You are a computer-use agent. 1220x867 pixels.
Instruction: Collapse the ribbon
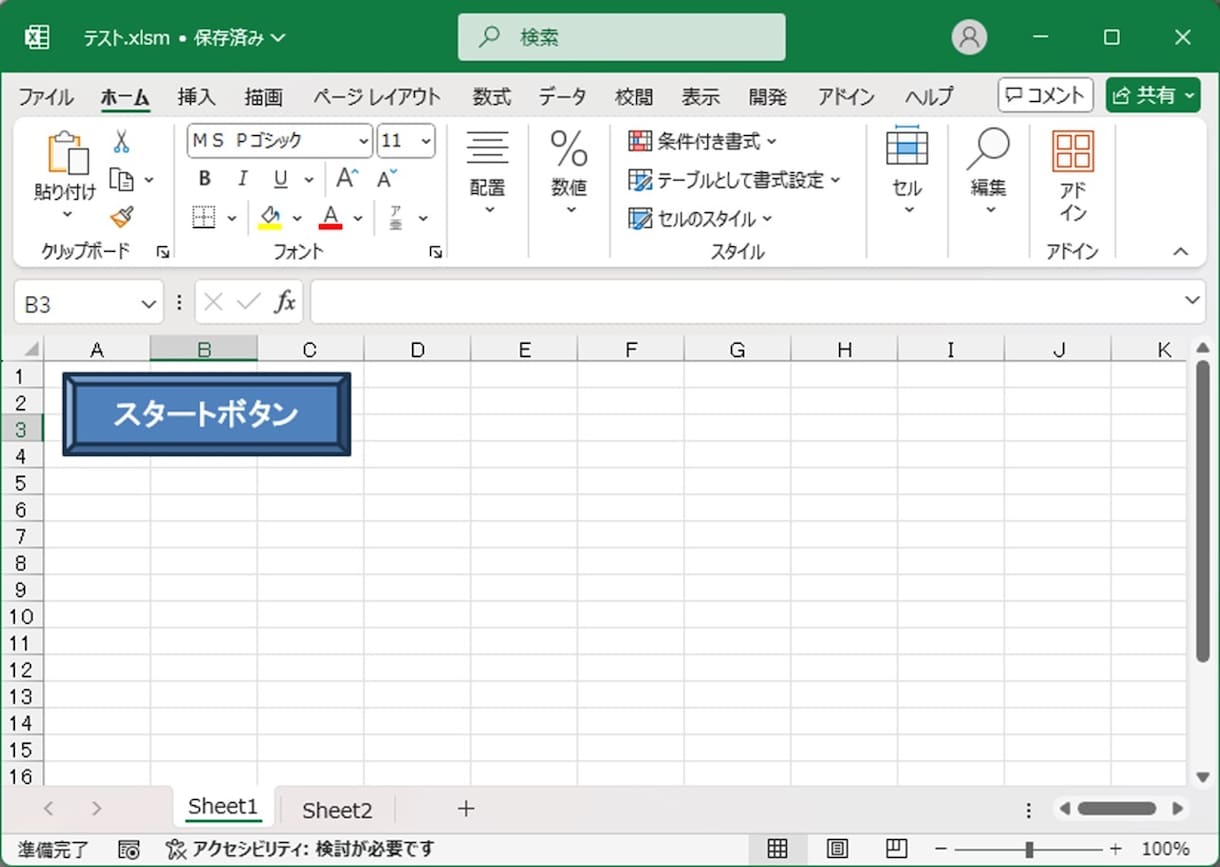(x=1181, y=252)
